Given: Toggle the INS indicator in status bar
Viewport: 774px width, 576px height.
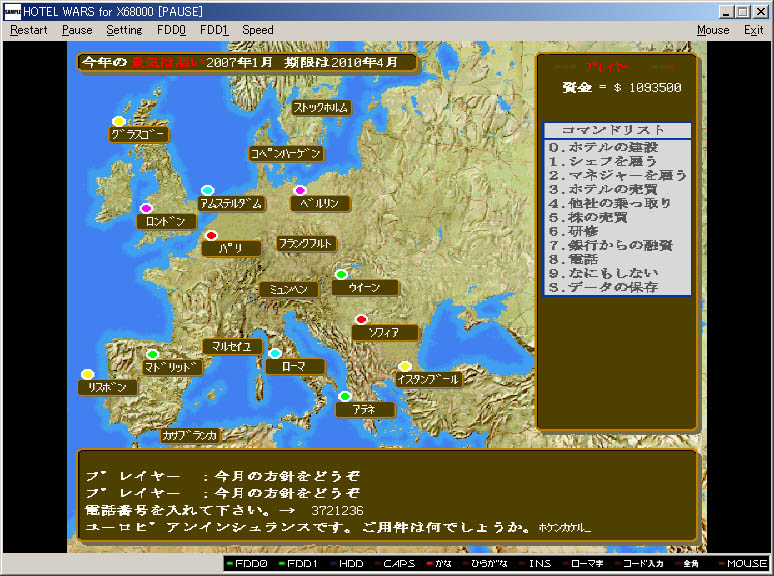Looking at the screenshot, I should tap(537, 564).
